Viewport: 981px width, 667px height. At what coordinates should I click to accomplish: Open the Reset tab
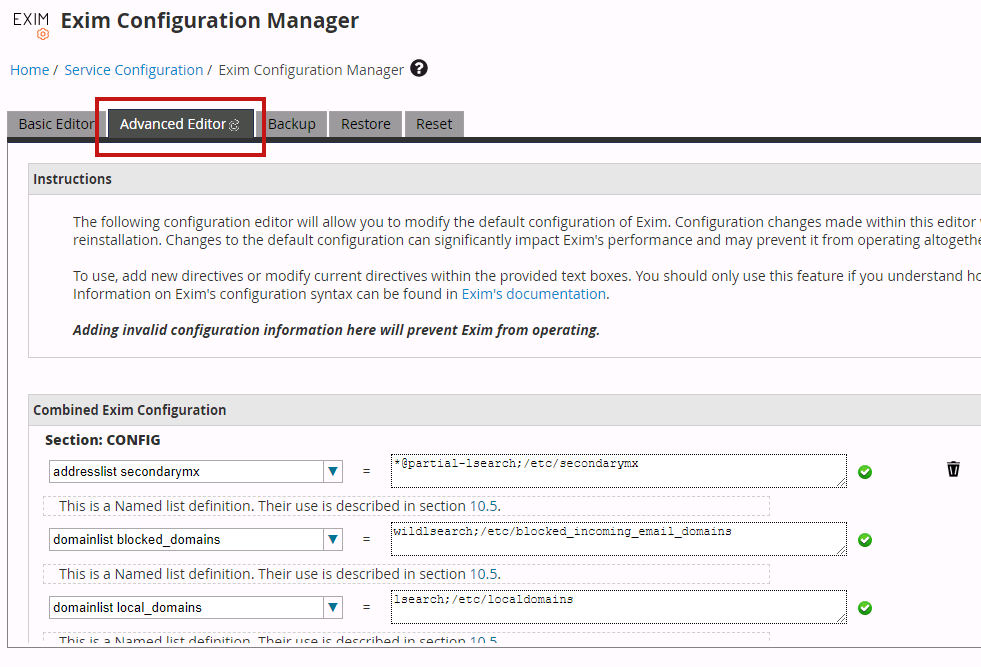coord(434,124)
